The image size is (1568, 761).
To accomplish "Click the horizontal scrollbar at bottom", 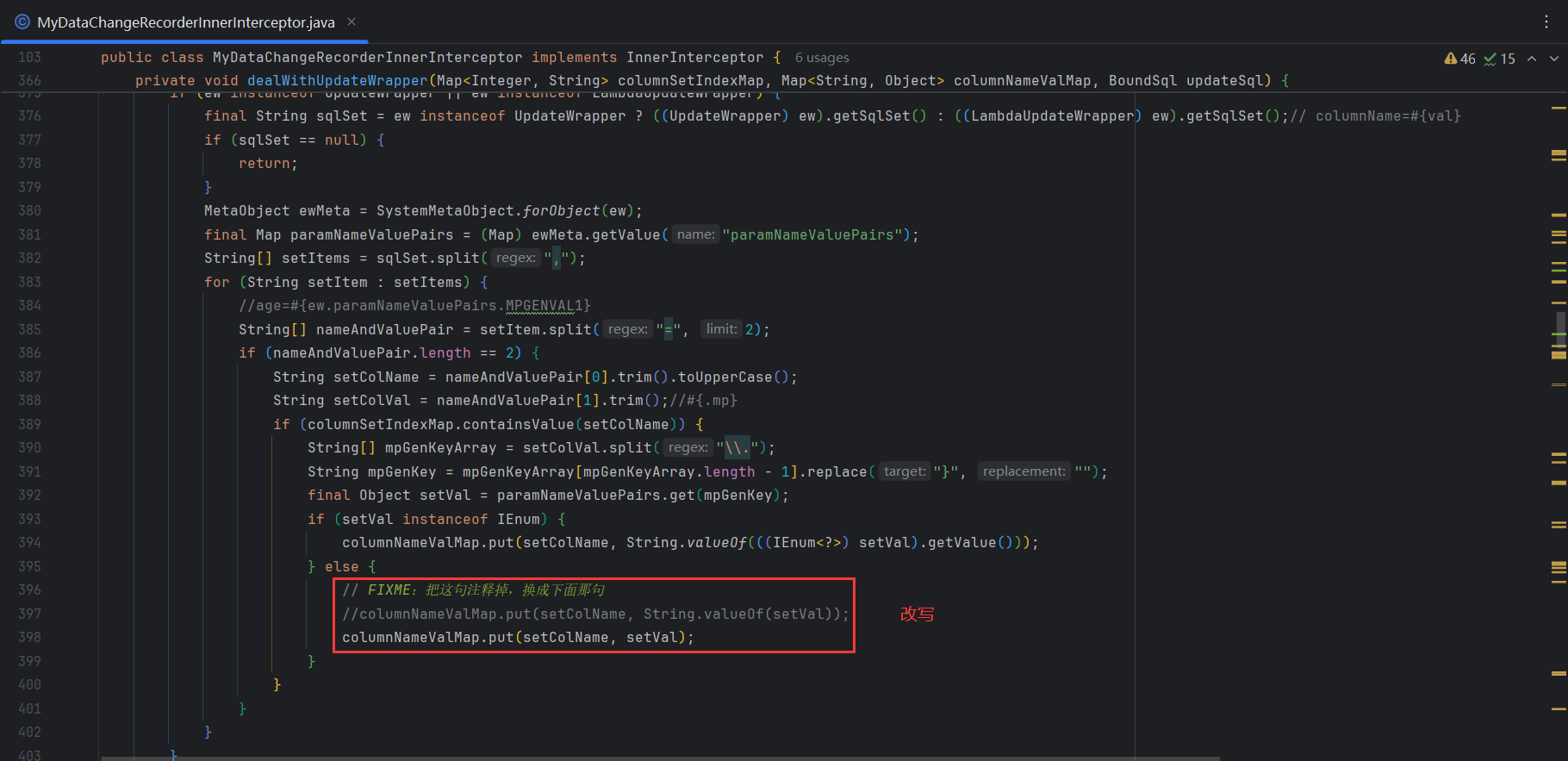I will tap(661, 758).
